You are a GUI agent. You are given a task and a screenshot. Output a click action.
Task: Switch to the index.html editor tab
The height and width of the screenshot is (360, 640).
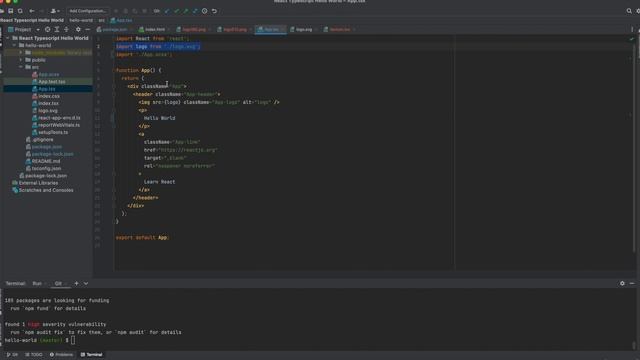pyautogui.click(x=154, y=29)
